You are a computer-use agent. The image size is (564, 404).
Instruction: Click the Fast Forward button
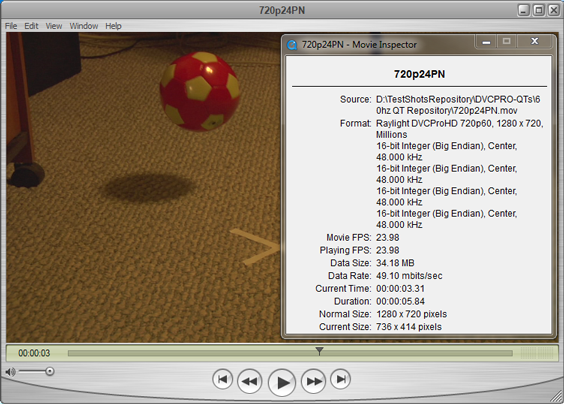(314, 381)
